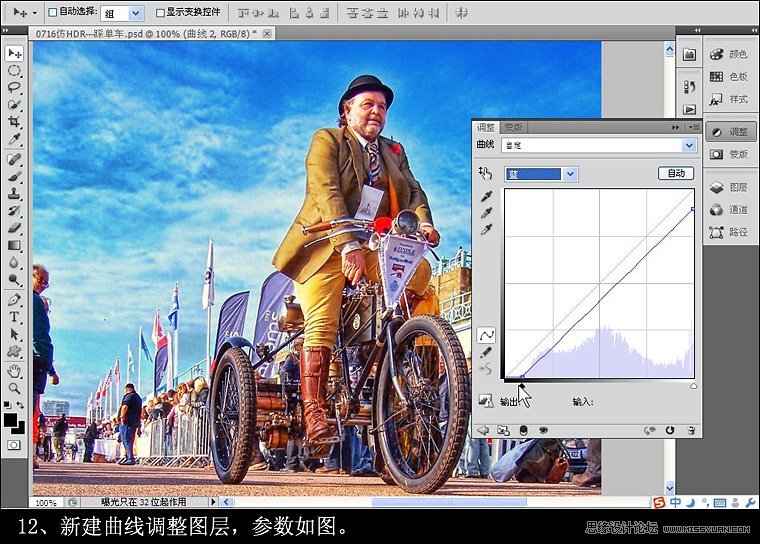Screen dimensions: 760x544
Task: Select the Gradient tool
Action: [15, 245]
